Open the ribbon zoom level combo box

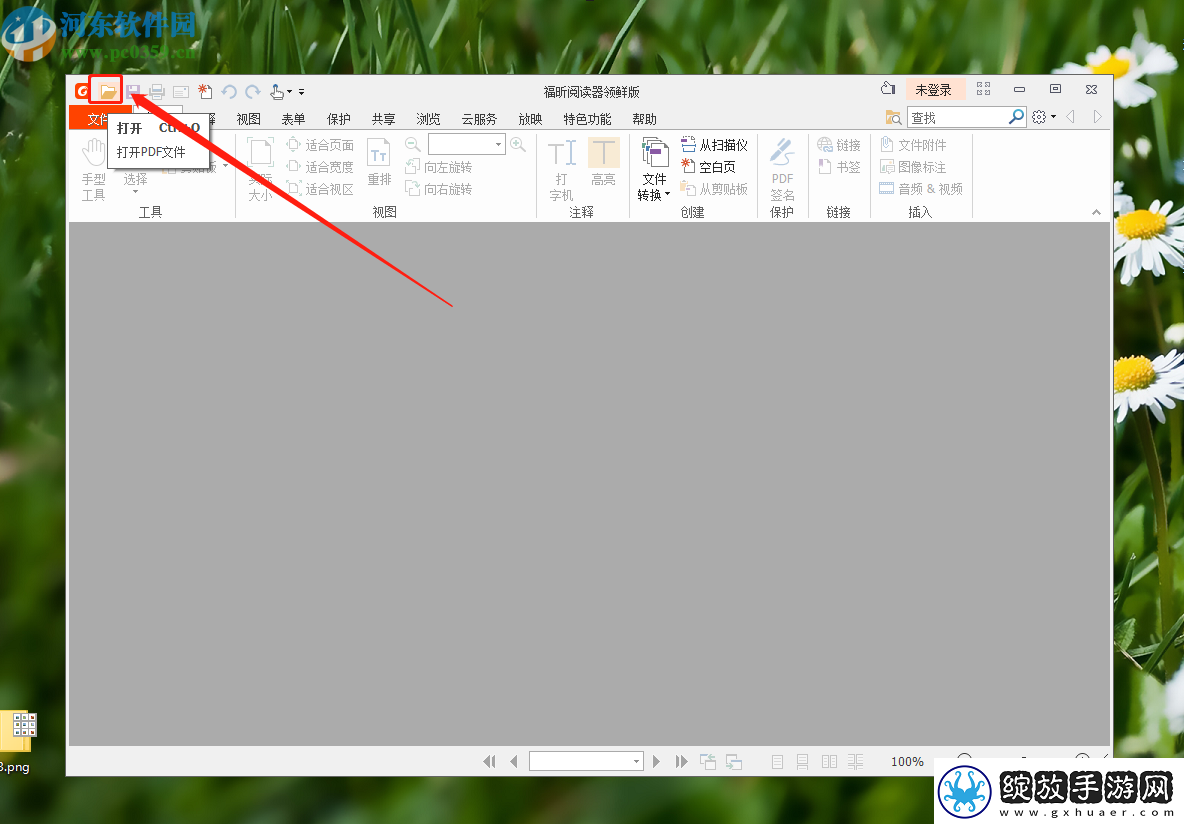point(466,144)
